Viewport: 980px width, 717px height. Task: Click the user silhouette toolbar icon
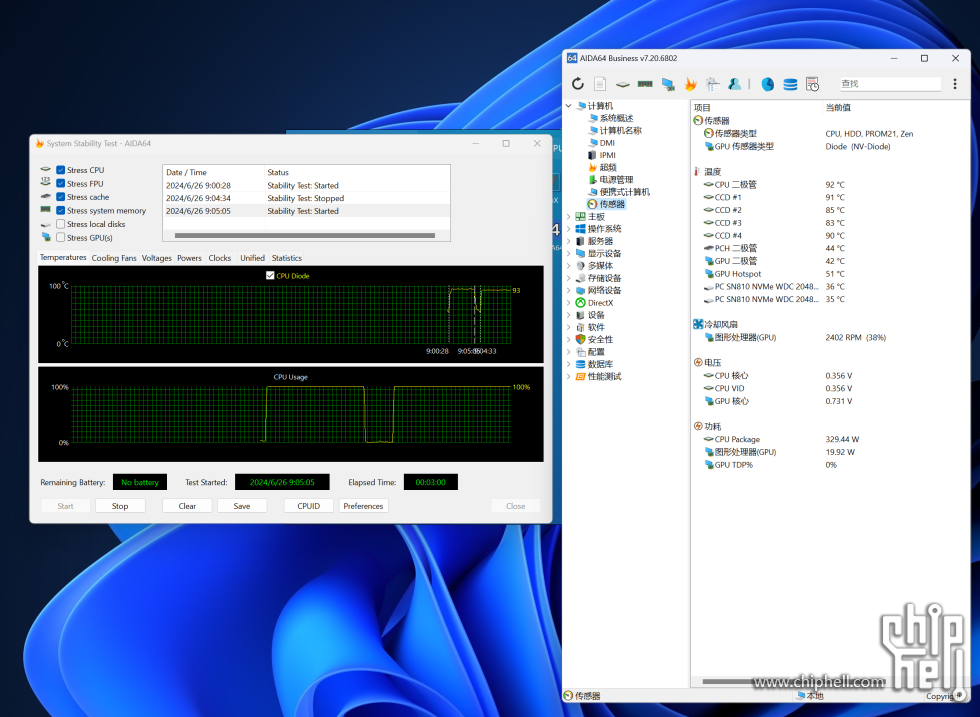pyautogui.click(x=735, y=84)
